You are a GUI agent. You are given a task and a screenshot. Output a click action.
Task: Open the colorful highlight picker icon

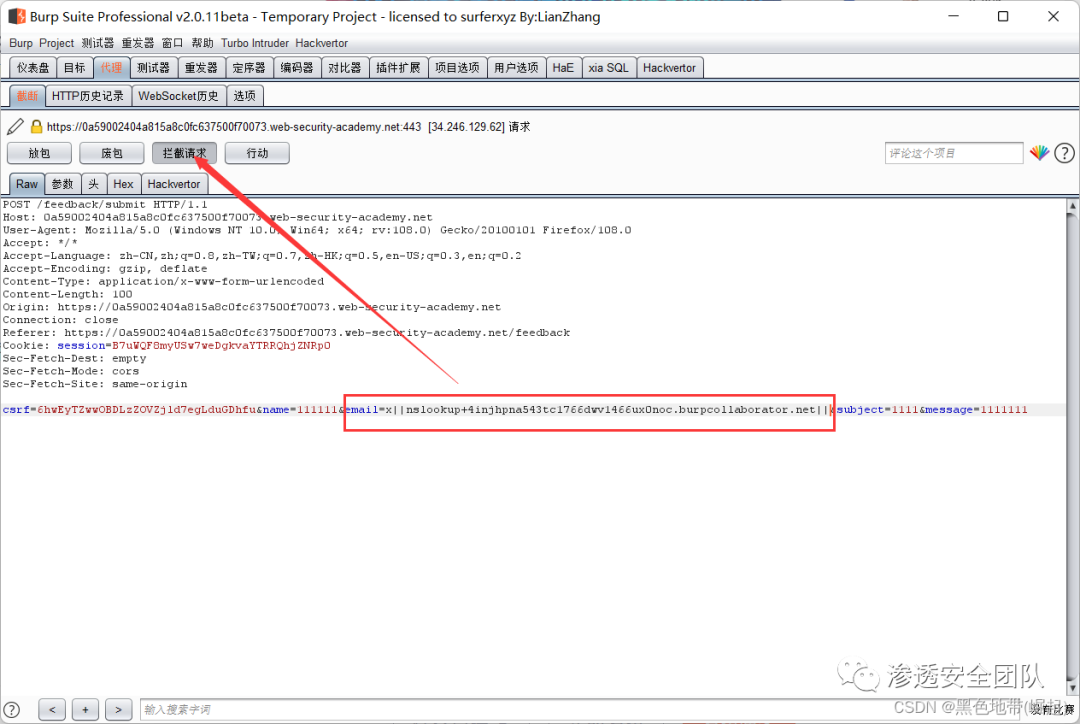pyautogui.click(x=1039, y=153)
